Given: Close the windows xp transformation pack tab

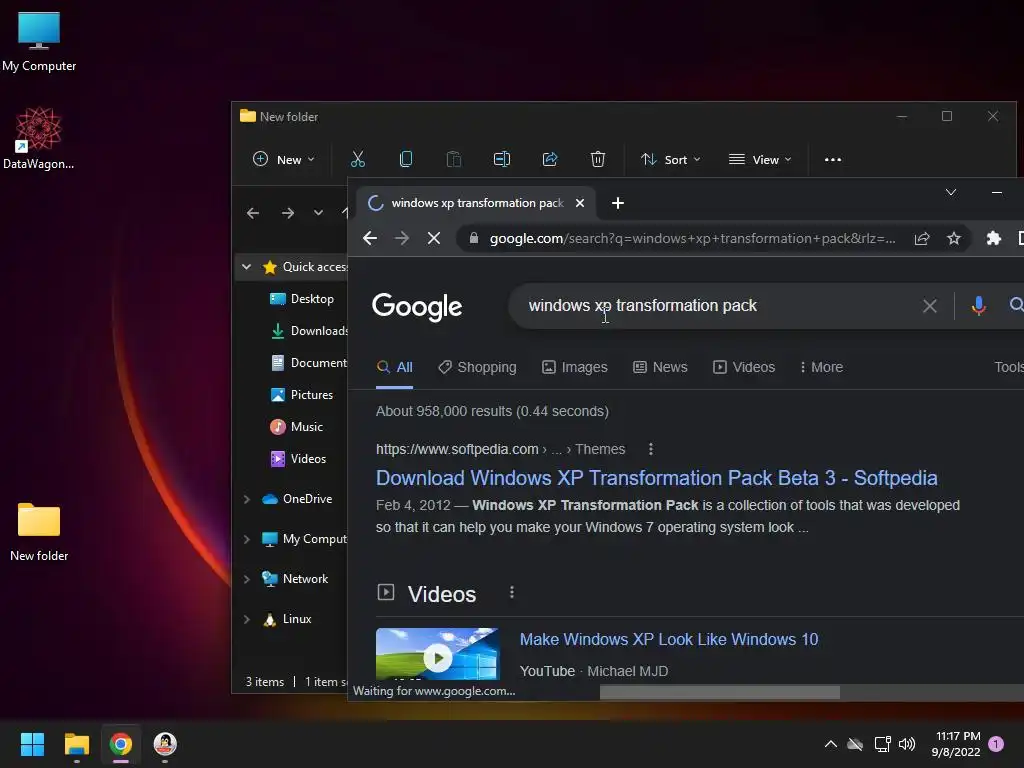Looking at the screenshot, I should [579, 203].
